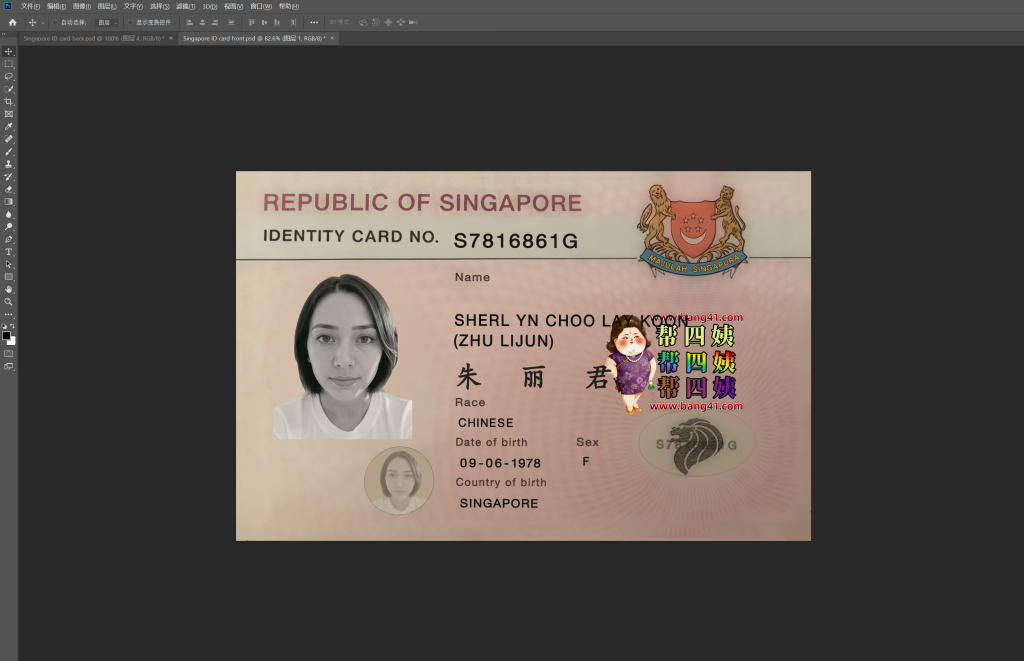The width and height of the screenshot is (1024, 661).
Task: Select the Clone Stamp tool
Action: click(7, 163)
